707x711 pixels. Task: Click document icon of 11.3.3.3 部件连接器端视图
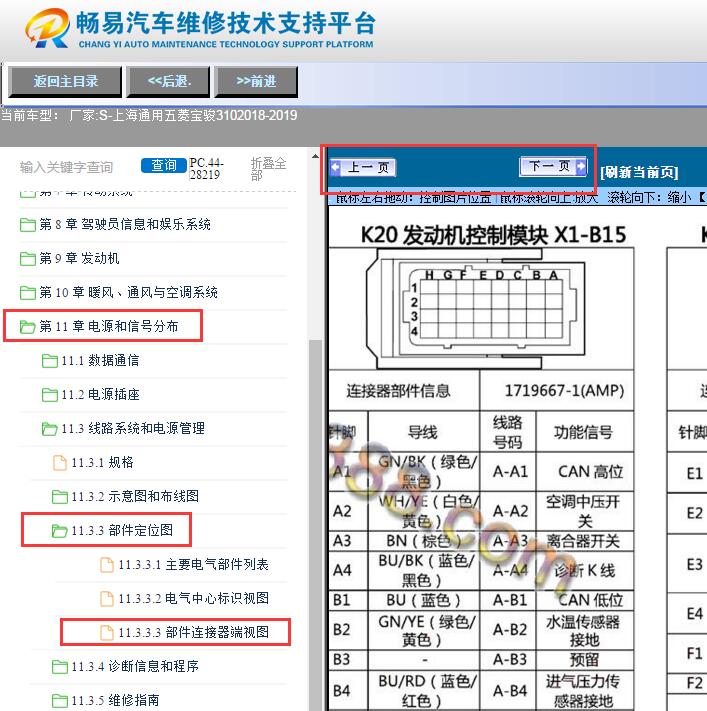tap(107, 633)
